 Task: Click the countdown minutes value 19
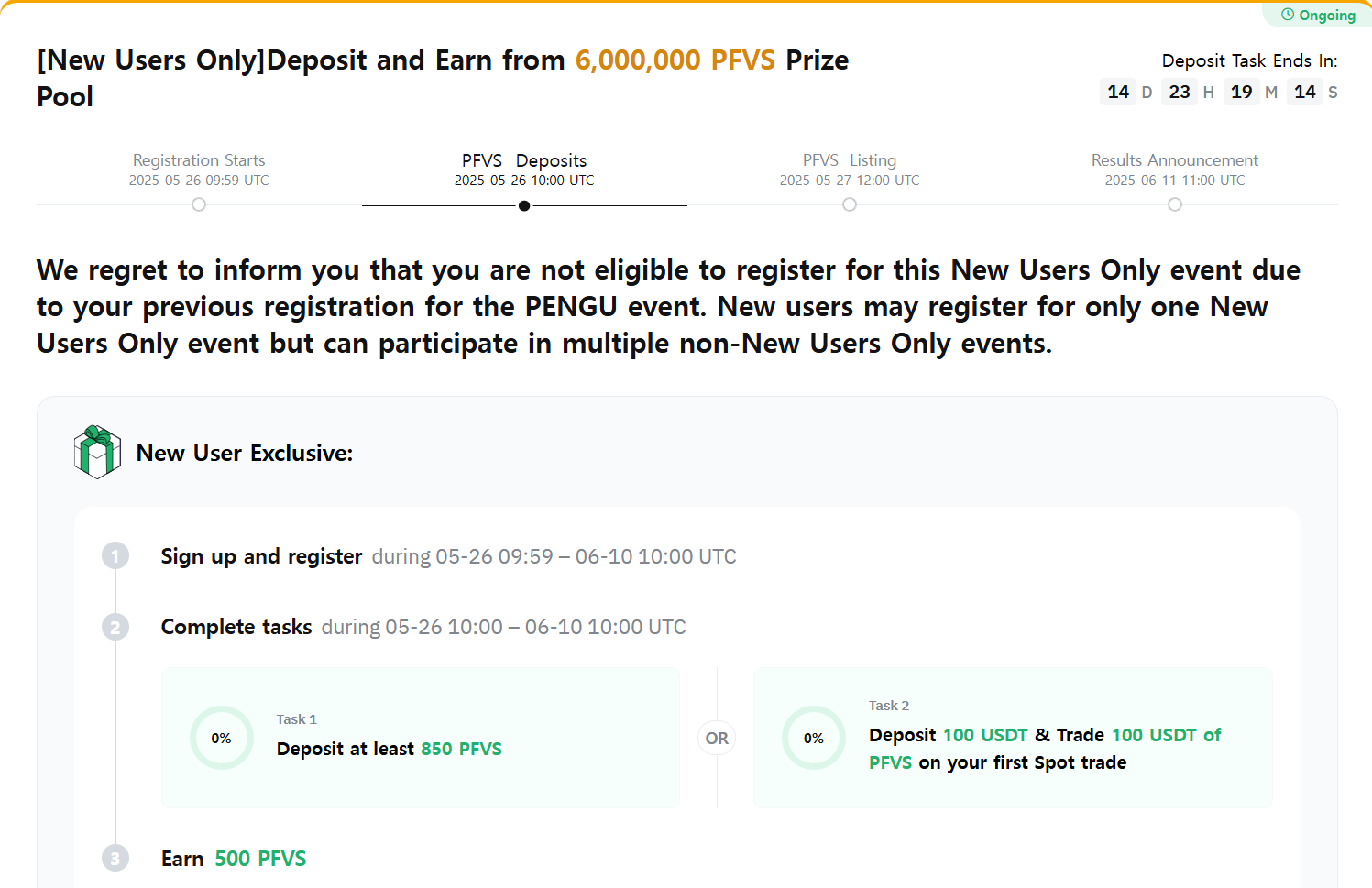tap(1242, 92)
